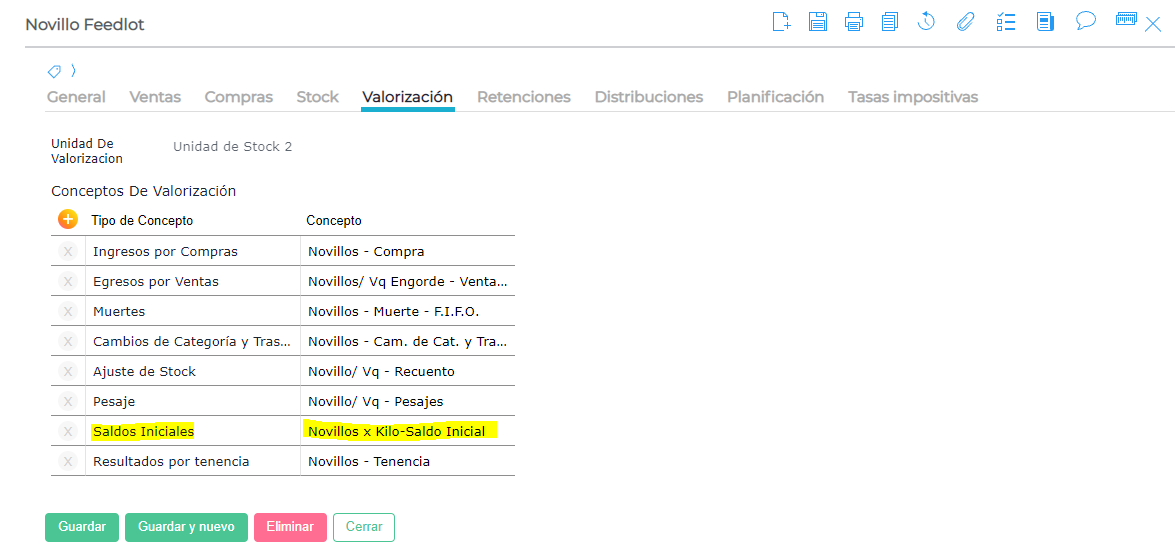The image size is (1175, 552).
Task: Click the Egresos por Ventas cell
Action: tap(193, 282)
